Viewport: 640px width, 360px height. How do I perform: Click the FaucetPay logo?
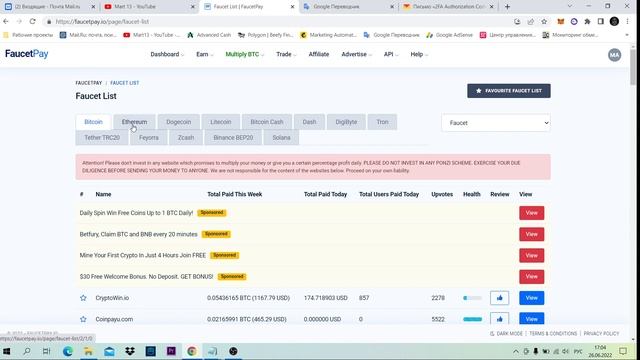click(27, 54)
